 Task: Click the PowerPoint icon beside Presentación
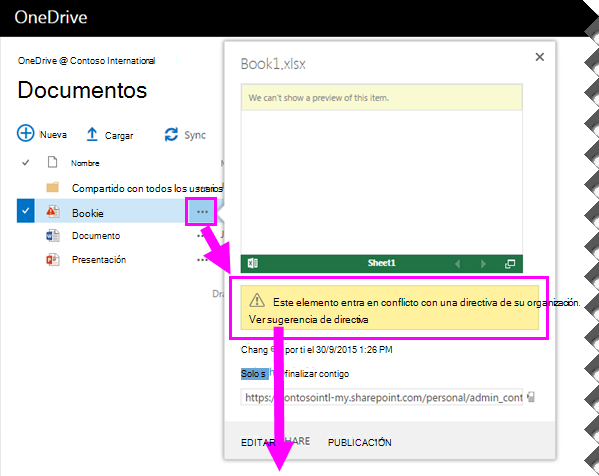tap(53, 259)
